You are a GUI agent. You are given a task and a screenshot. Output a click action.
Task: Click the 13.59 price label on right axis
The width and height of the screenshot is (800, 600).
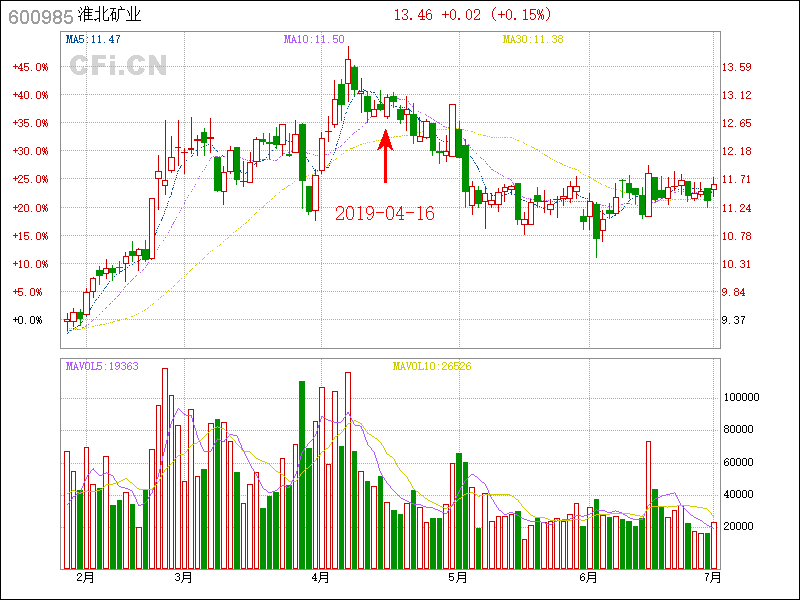pyautogui.click(x=737, y=67)
